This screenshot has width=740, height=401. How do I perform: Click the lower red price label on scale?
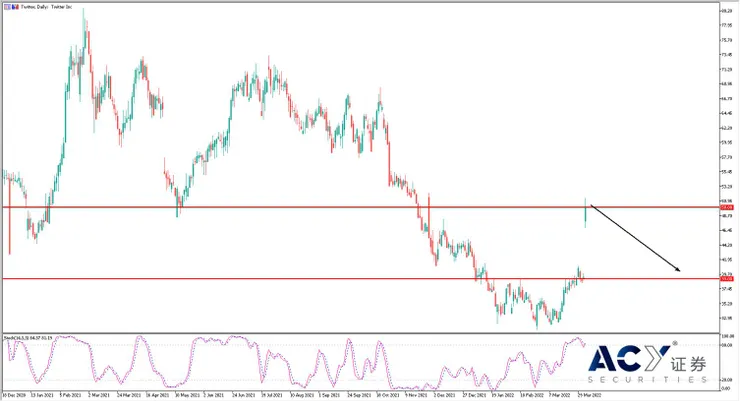[726, 279]
